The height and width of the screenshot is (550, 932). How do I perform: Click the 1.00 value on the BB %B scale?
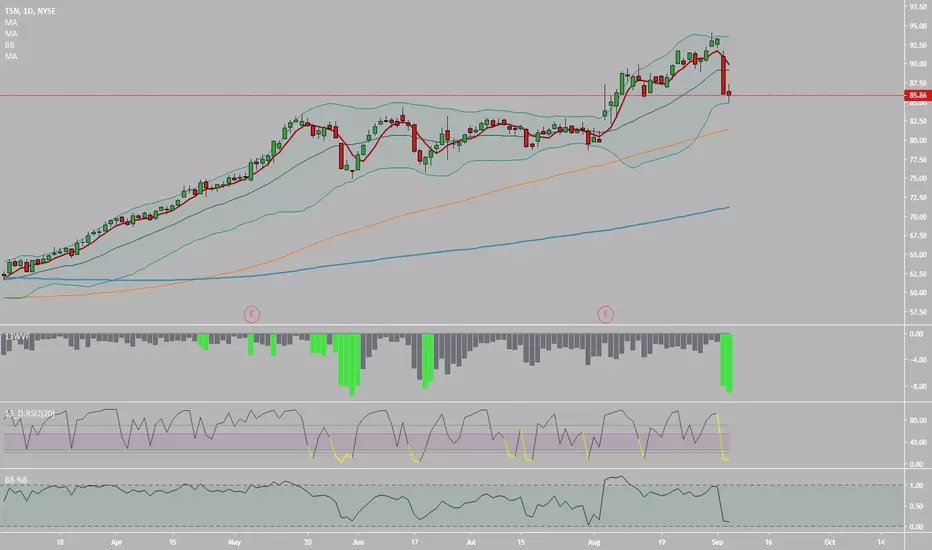917,485
